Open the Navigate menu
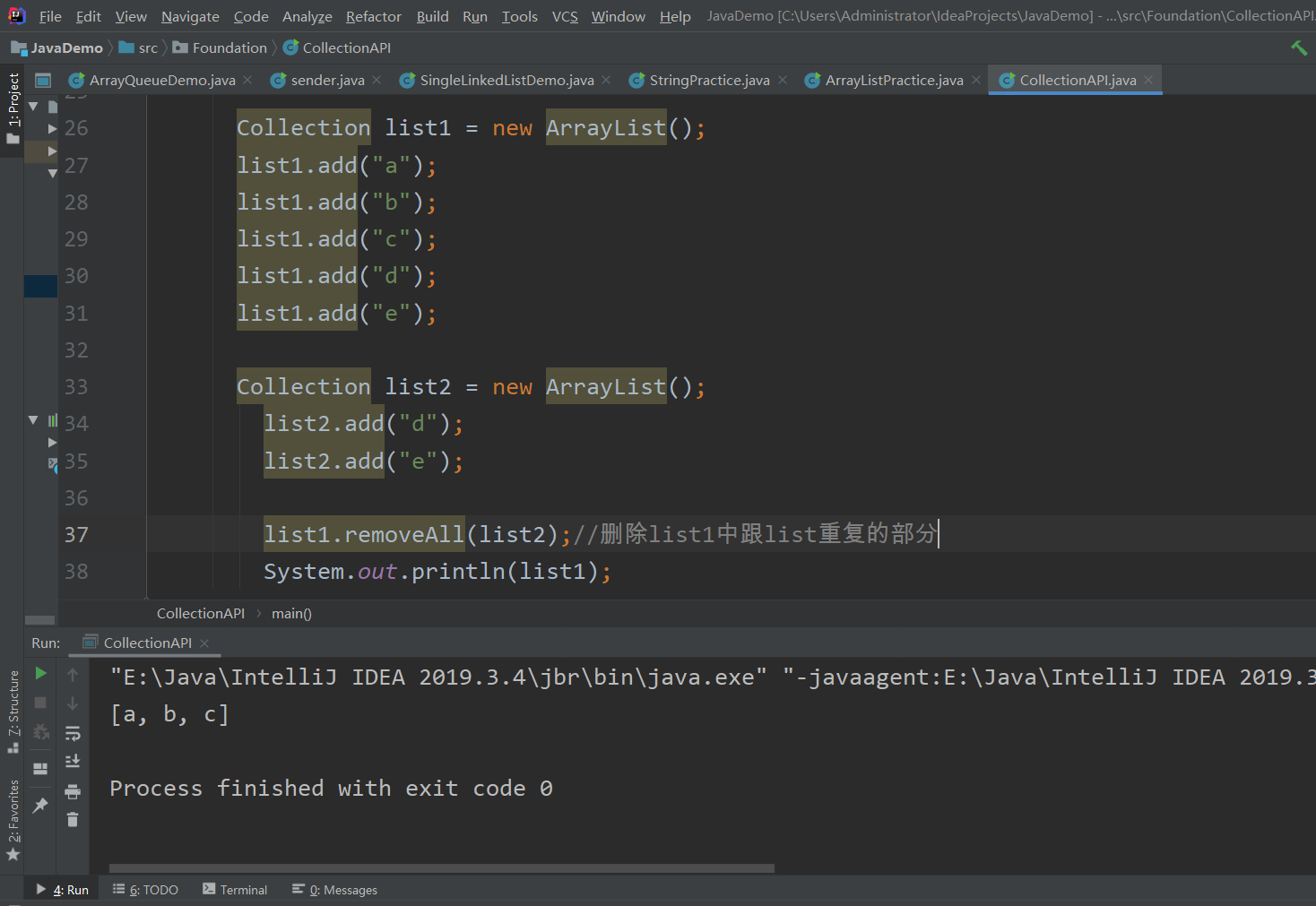 tap(190, 16)
